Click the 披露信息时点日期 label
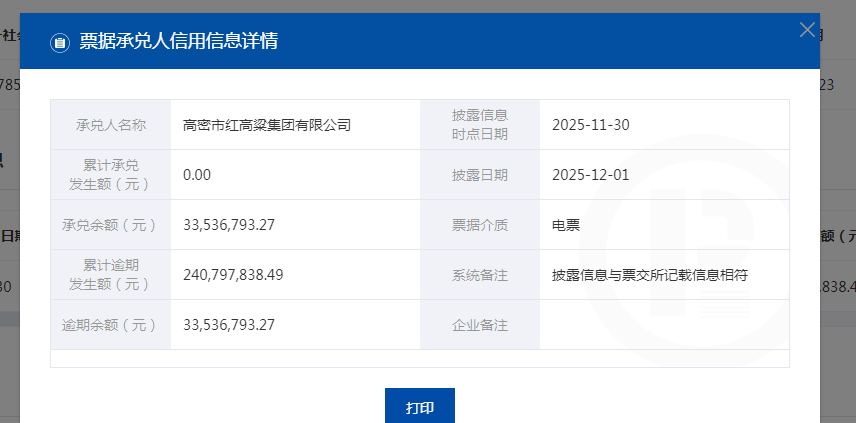This screenshot has height=423, width=856. pos(480,125)
